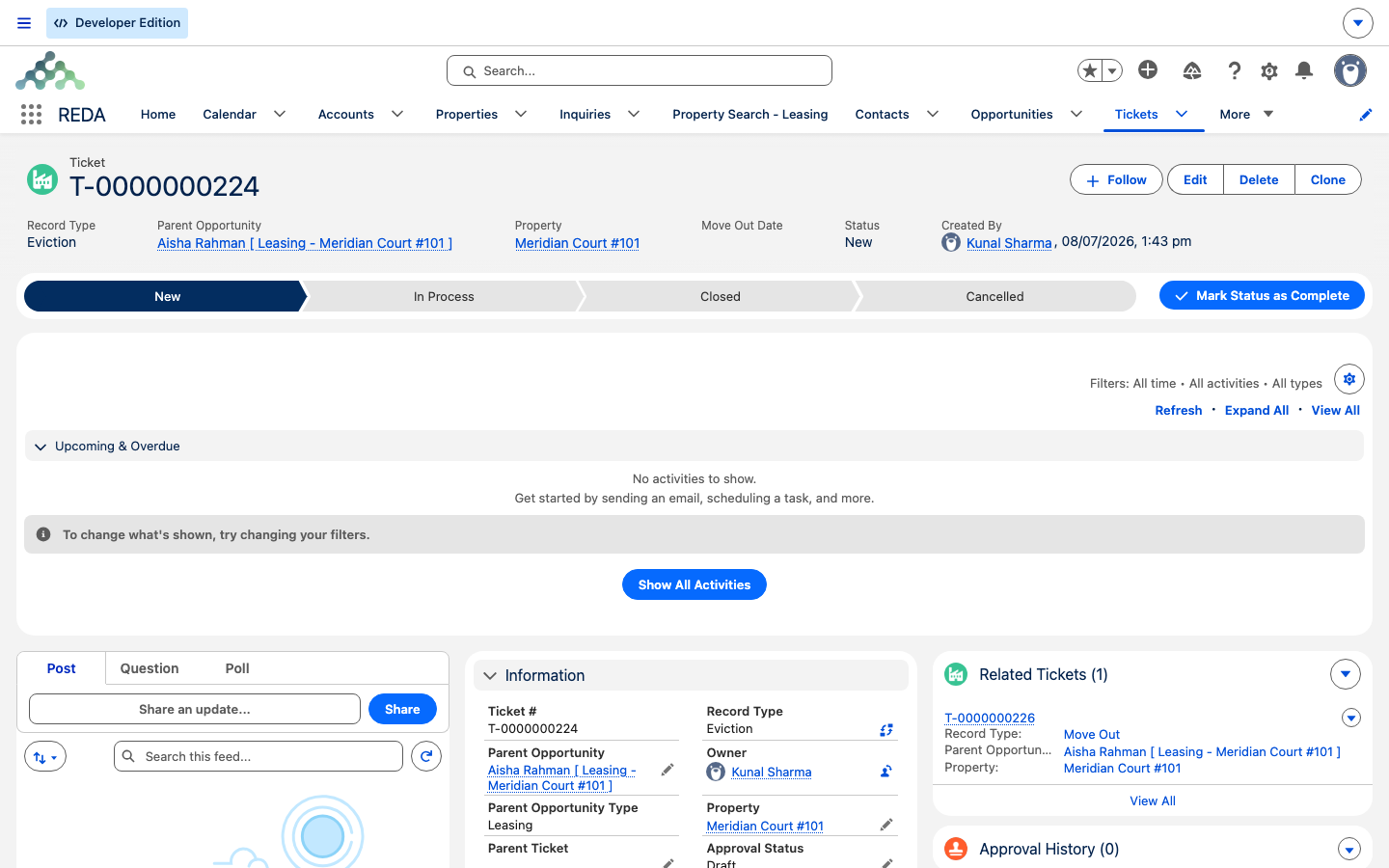Open the Setup gear icon

[1269, 70]
